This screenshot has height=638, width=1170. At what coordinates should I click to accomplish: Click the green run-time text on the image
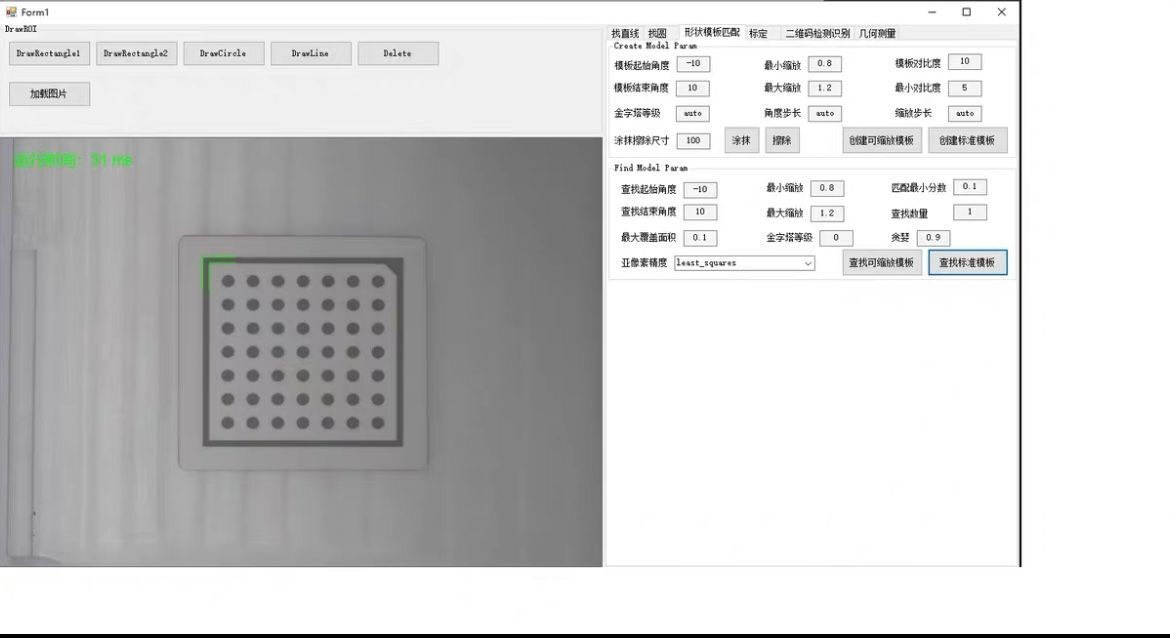73,160
